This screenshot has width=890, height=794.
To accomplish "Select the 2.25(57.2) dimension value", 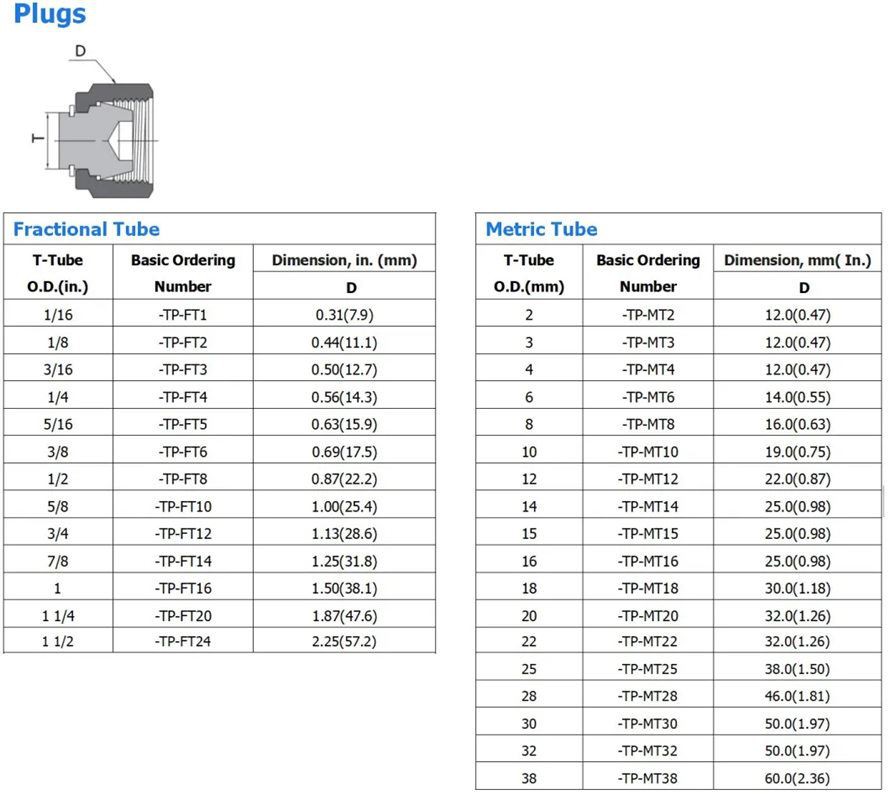I will point(344,642).
